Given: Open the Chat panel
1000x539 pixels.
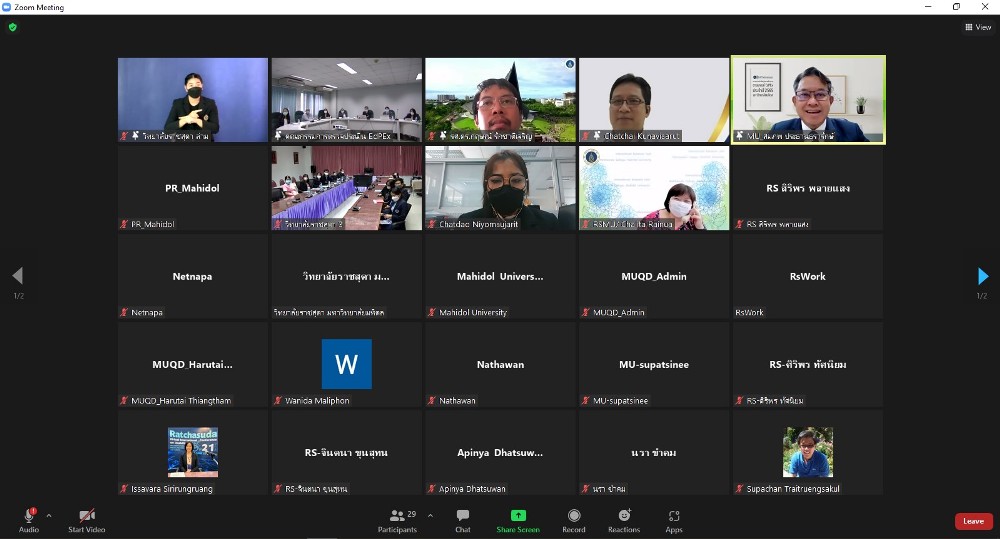Looking at the screenshot, I should [463, 519].
